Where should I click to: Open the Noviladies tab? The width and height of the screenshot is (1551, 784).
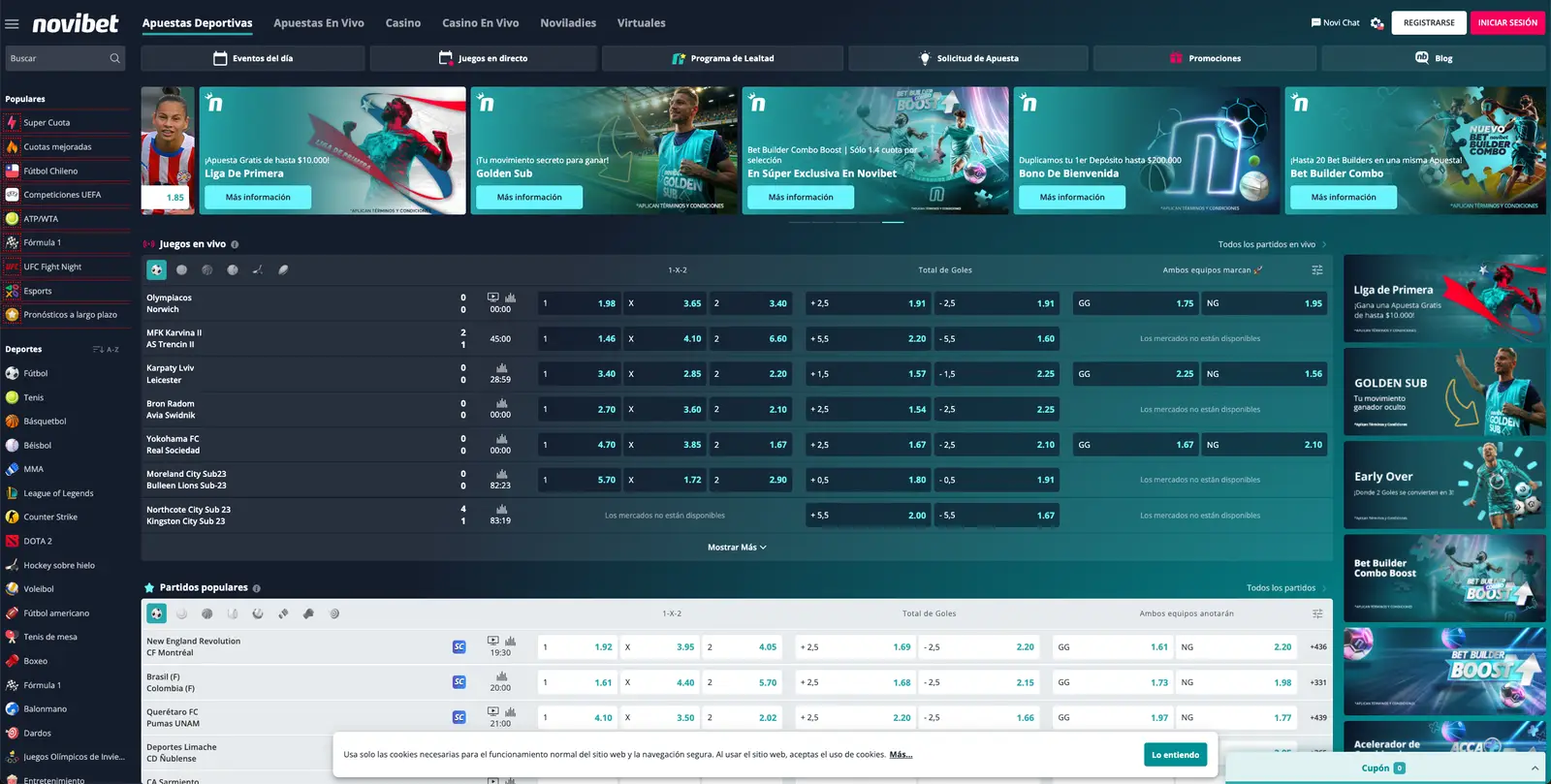point(568,23)
